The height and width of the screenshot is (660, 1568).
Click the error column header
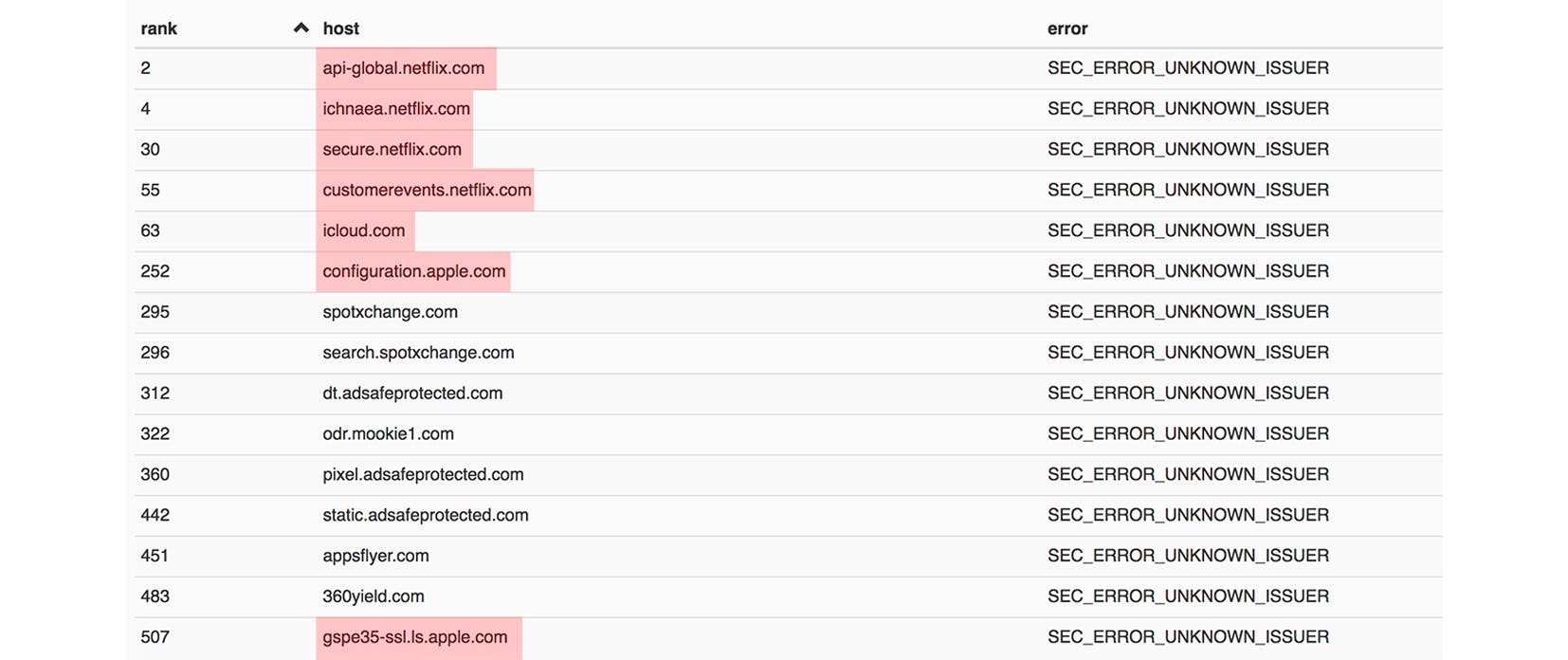pyautogui.click(x=1067, y=28)
